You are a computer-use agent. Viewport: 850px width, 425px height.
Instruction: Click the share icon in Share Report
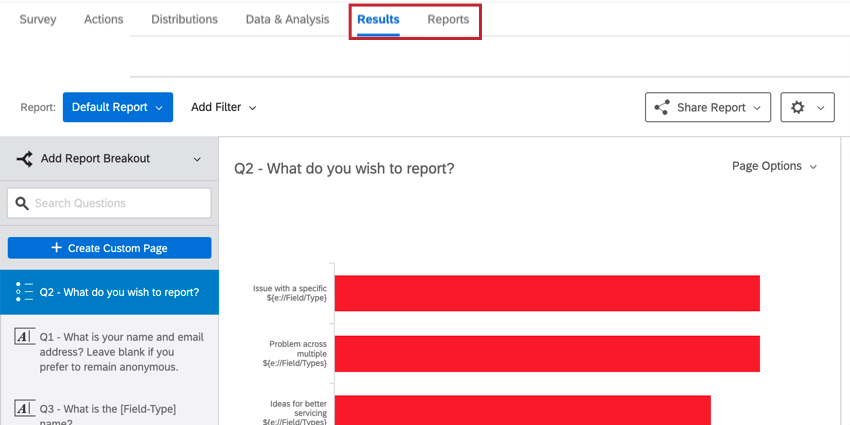(661, 108)
